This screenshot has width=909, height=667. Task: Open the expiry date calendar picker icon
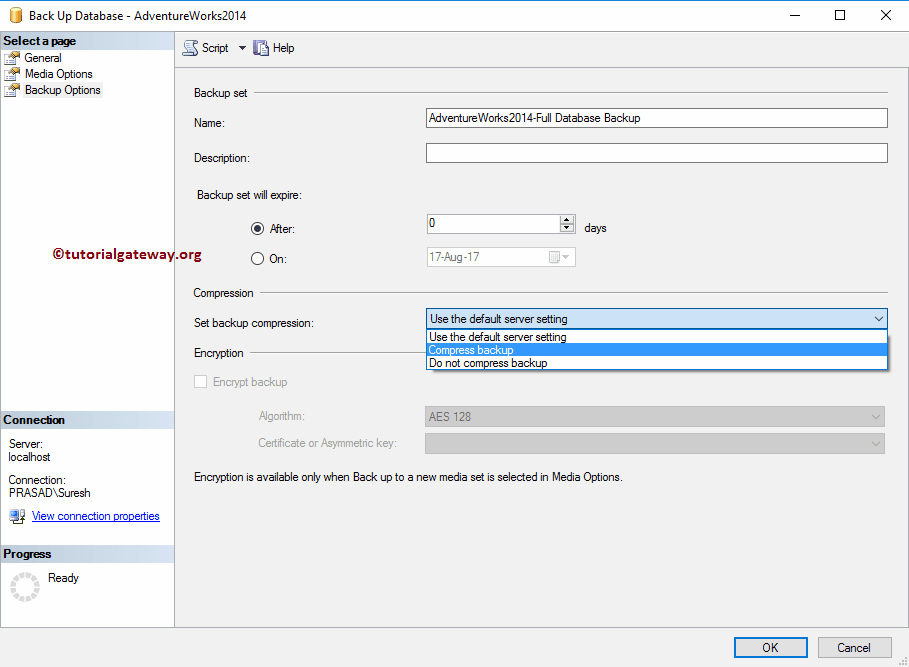[555, 257]
